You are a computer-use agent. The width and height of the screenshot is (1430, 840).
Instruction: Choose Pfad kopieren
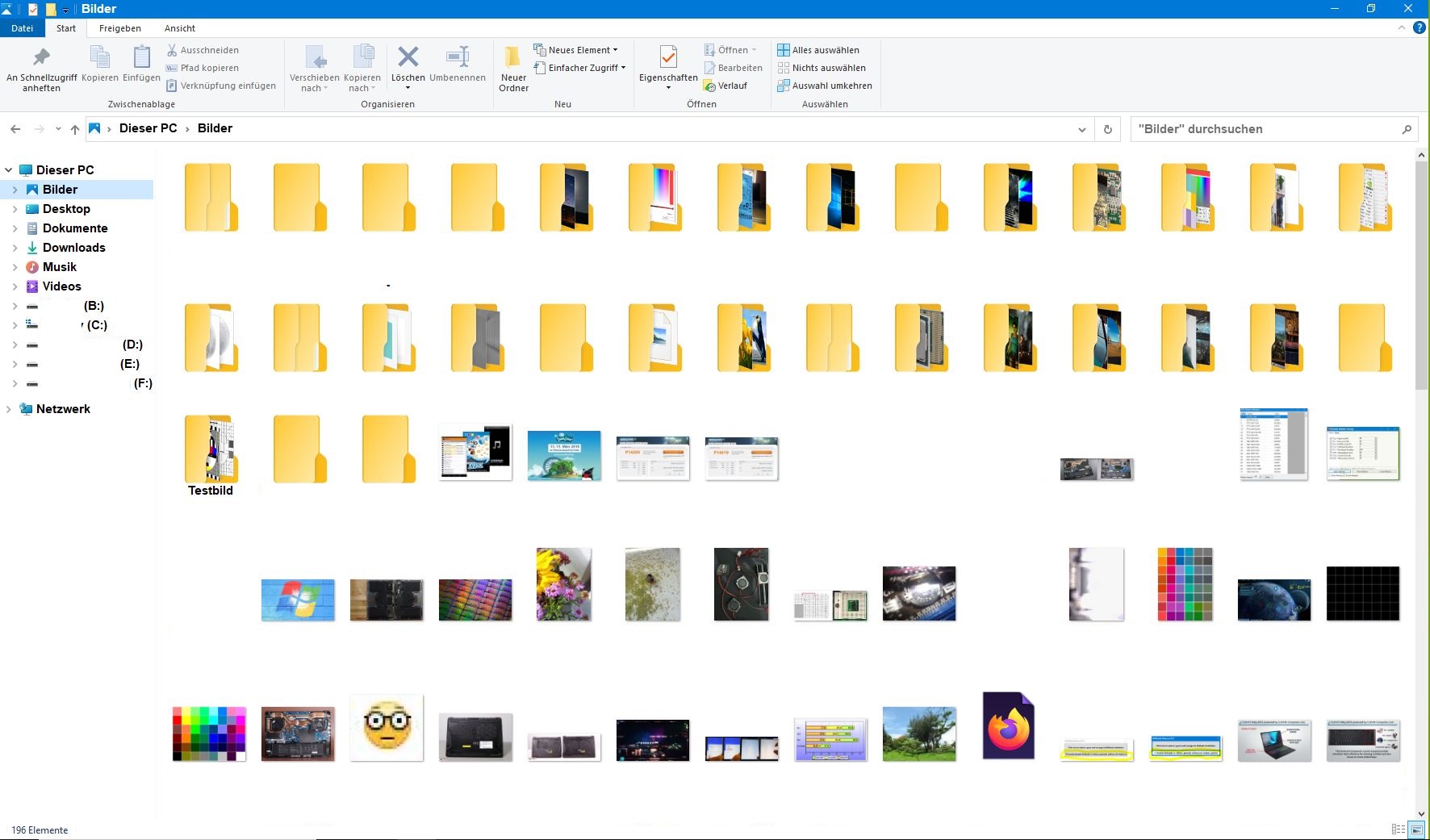203,68
